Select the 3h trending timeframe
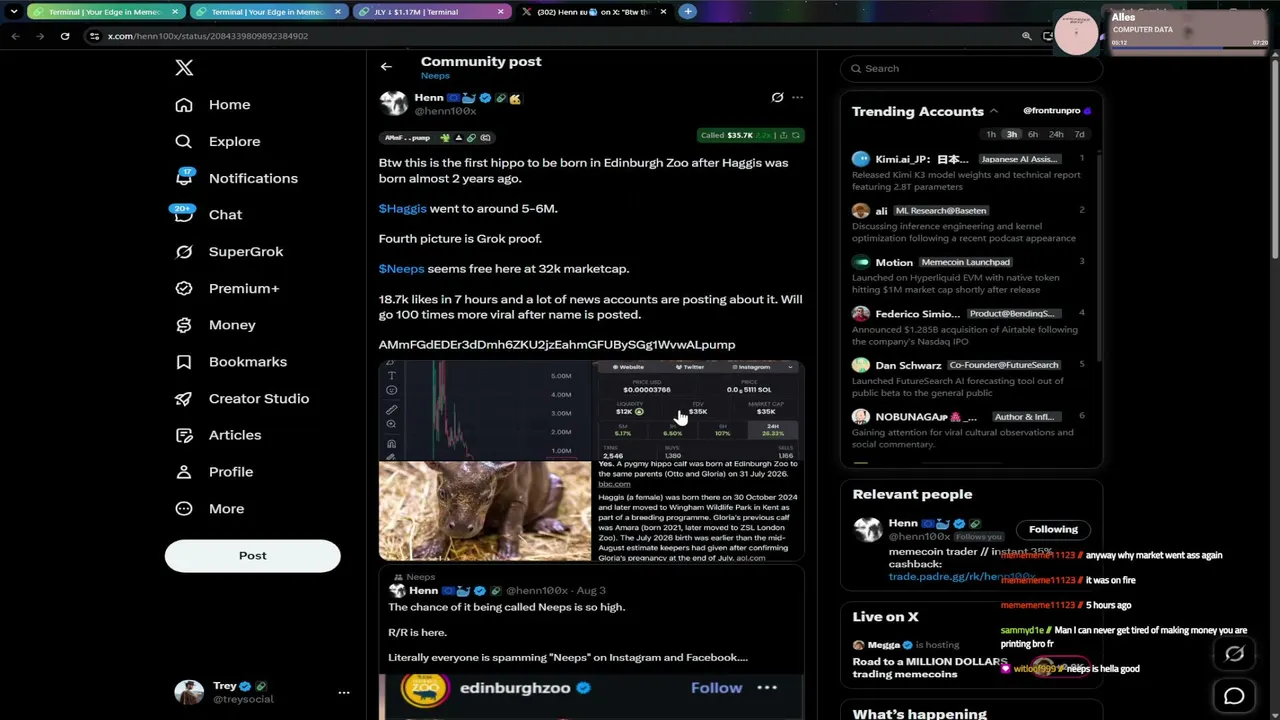This screenshot has width=1280, height=720. [1012, 135]
